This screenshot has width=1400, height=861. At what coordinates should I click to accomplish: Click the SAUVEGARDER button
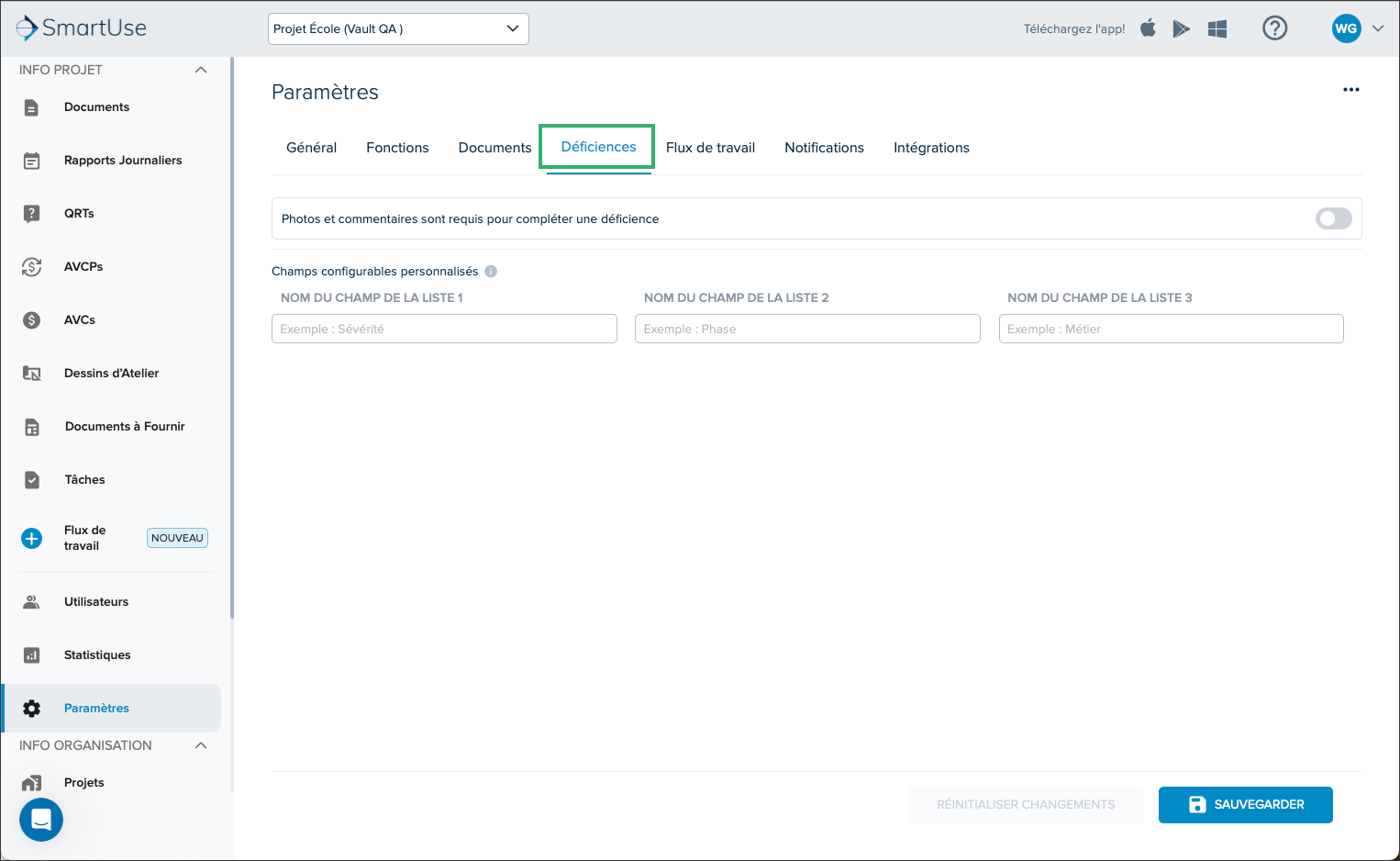pos(1245,805)
